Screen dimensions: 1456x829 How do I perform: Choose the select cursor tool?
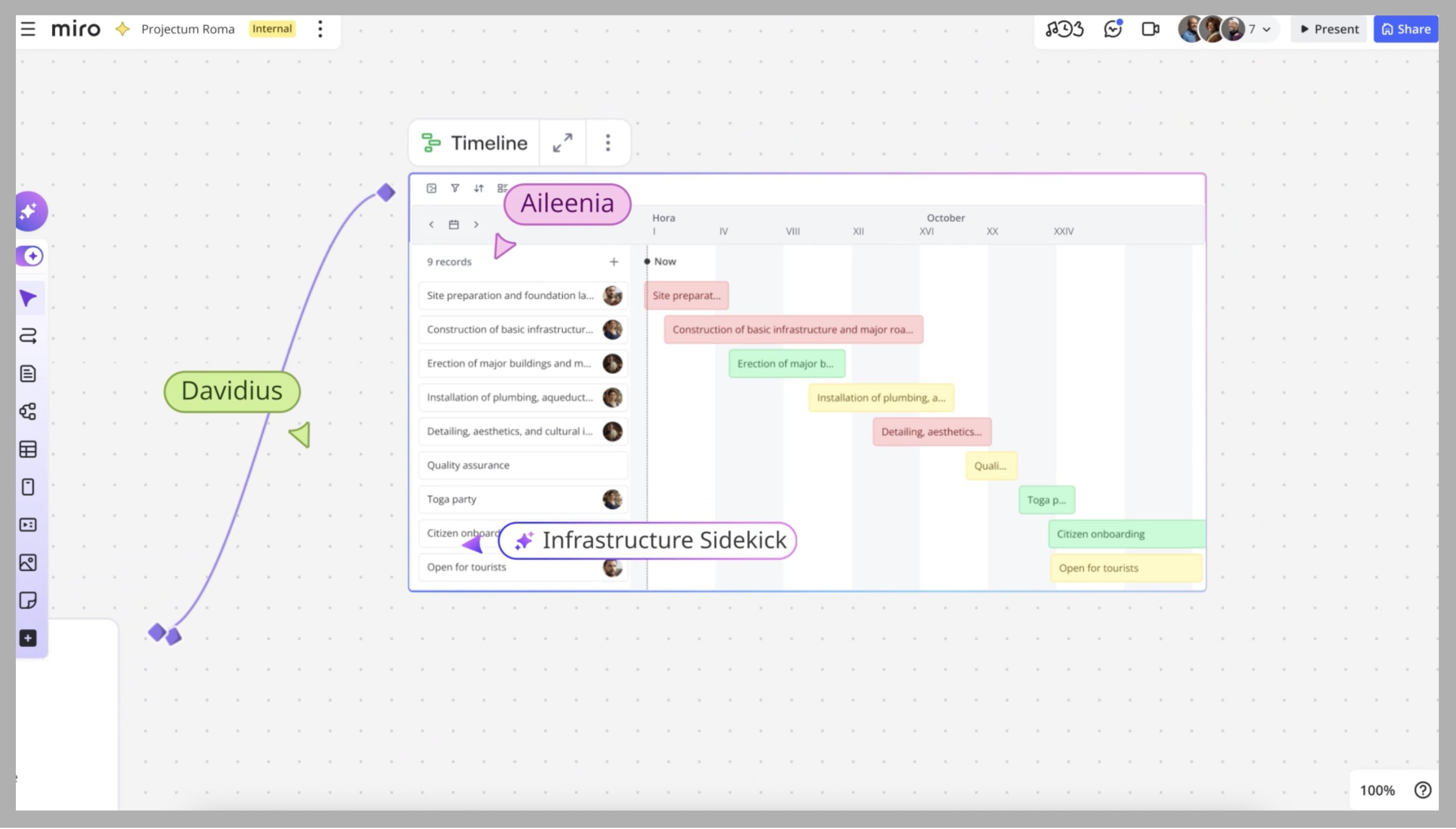point(28,298)
